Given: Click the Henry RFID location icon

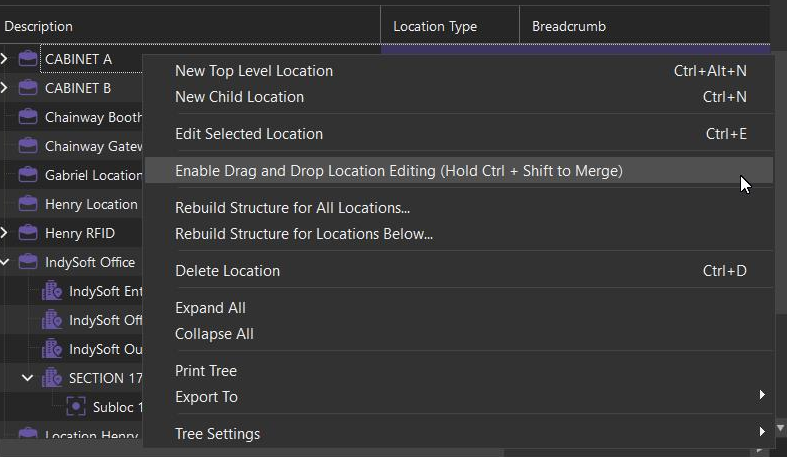Looking at the screenshot, I should (28, 233).
